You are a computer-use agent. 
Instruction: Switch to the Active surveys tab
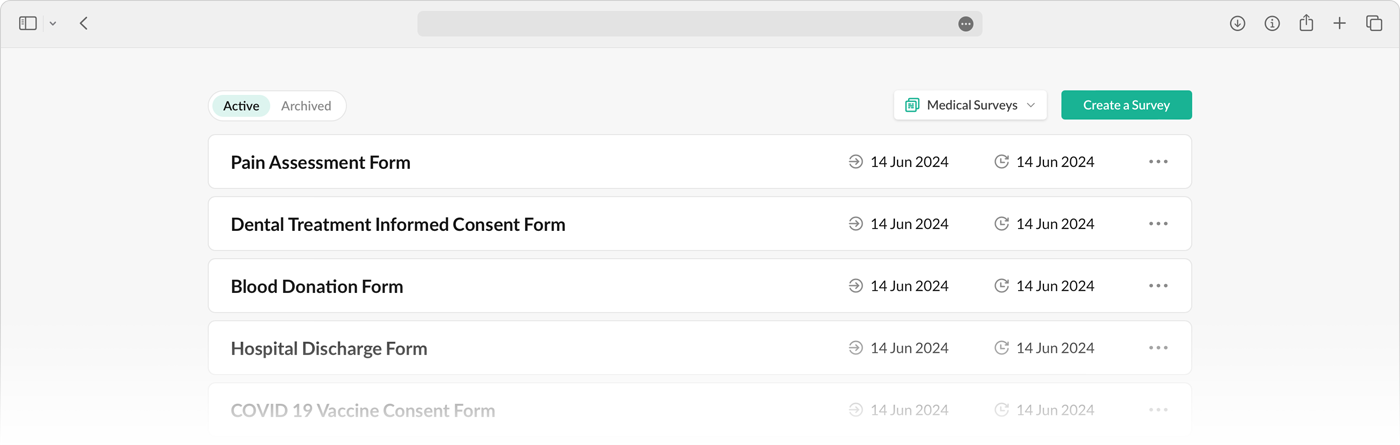click(241, 106)
